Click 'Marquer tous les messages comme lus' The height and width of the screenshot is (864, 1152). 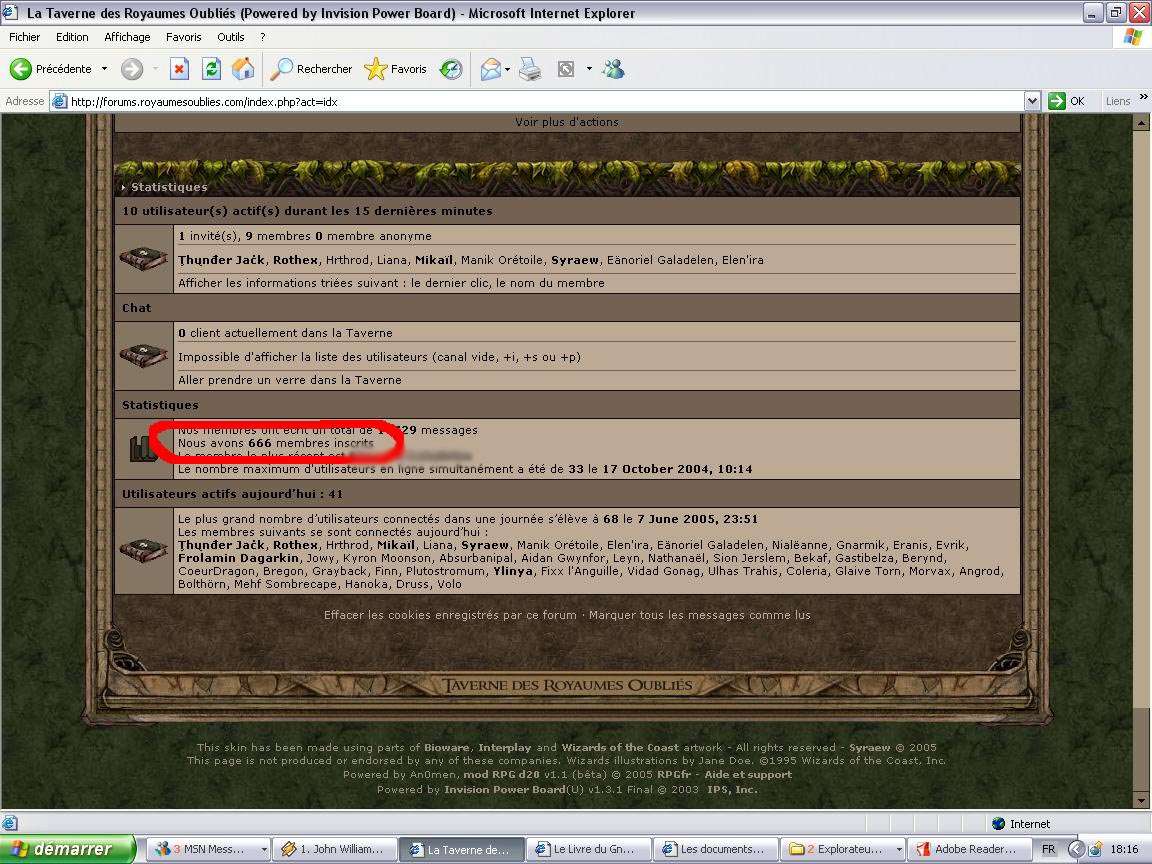point(699,615)
